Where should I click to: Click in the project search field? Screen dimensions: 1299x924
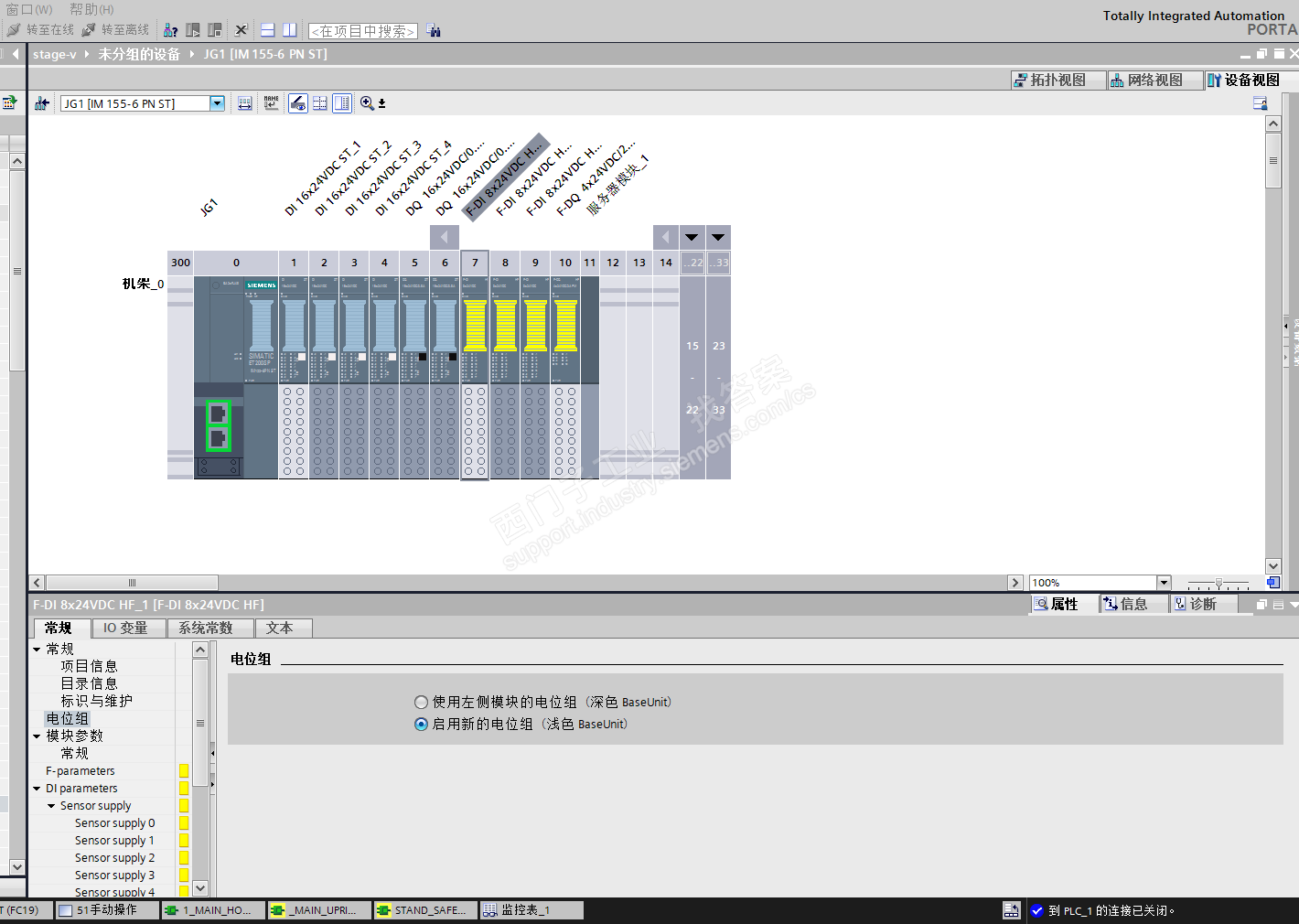point(363,31)
